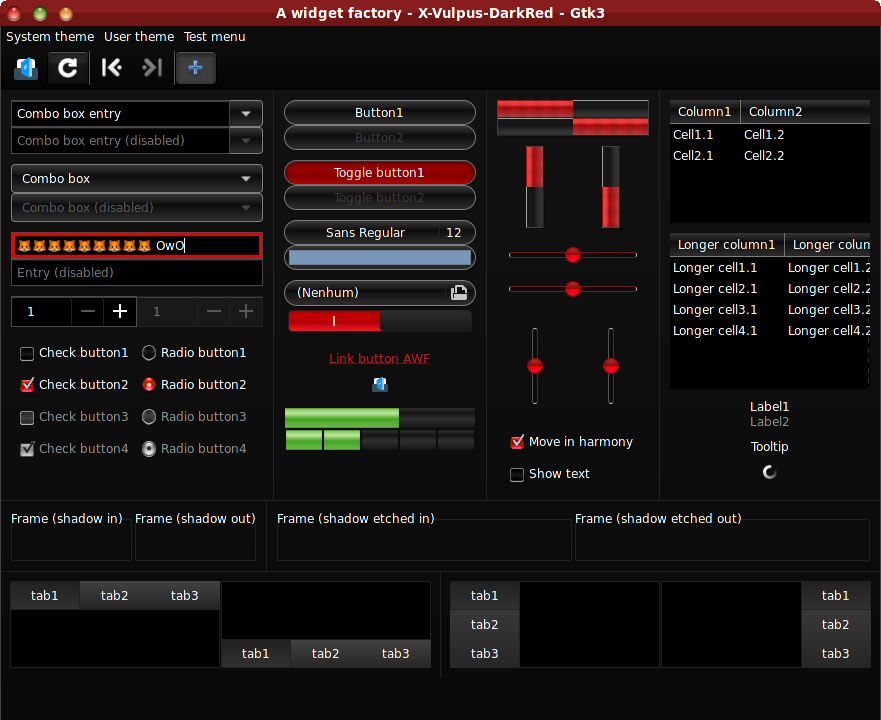Click the spinner icon below Tooltip
Viewport: 881px width, 720px height.
coord(769,472)
